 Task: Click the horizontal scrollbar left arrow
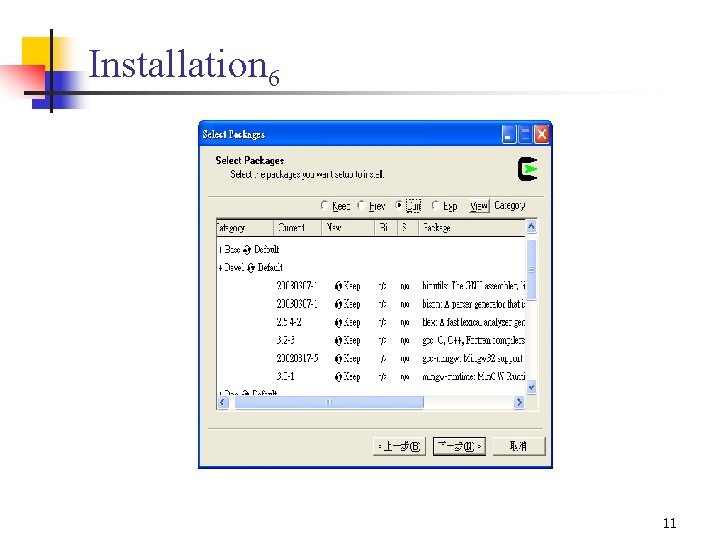pyautogui.click(x=223, y=402)
